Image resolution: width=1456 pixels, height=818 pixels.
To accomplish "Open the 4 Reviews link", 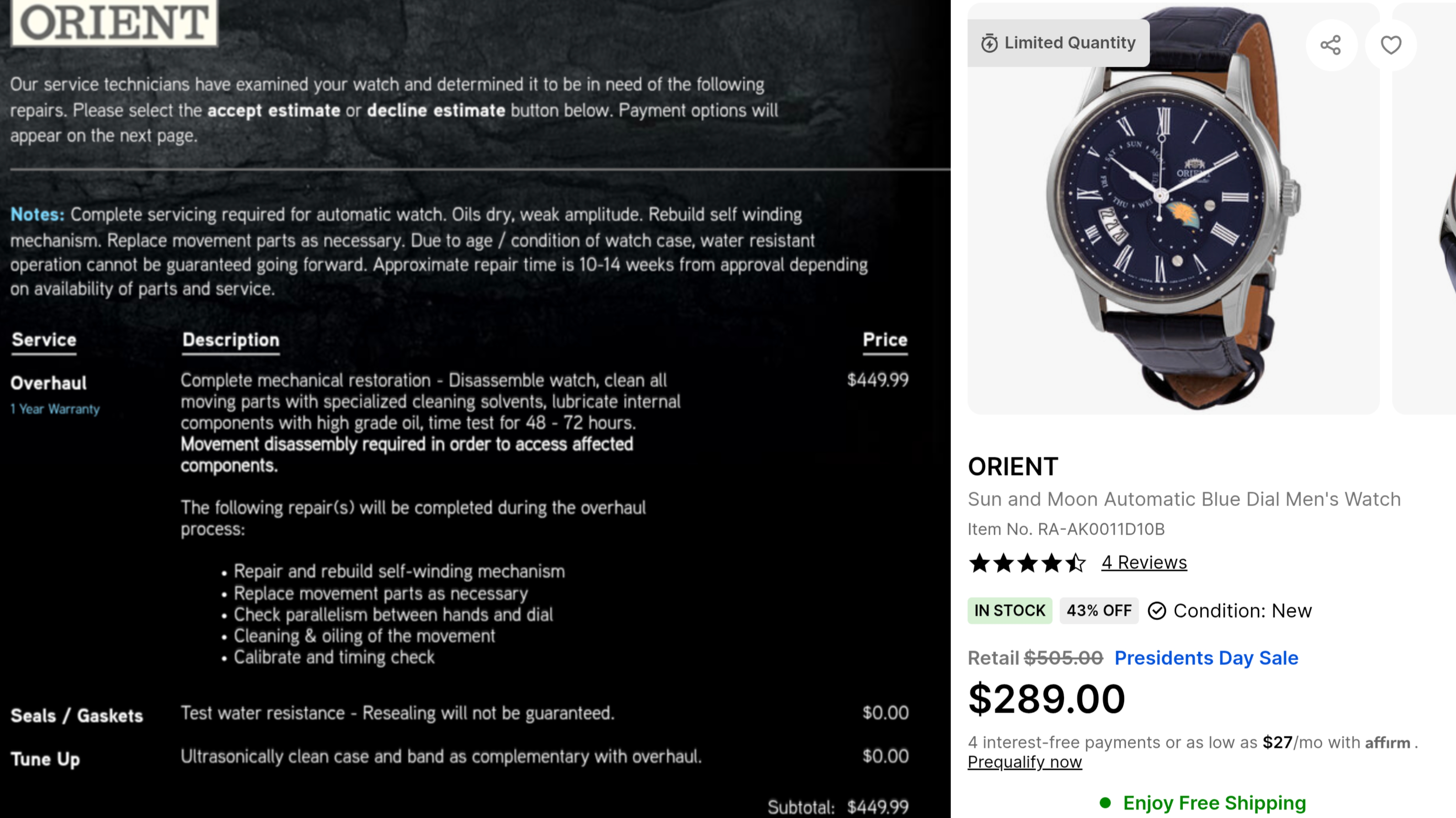I will (x=1144, y=563).
